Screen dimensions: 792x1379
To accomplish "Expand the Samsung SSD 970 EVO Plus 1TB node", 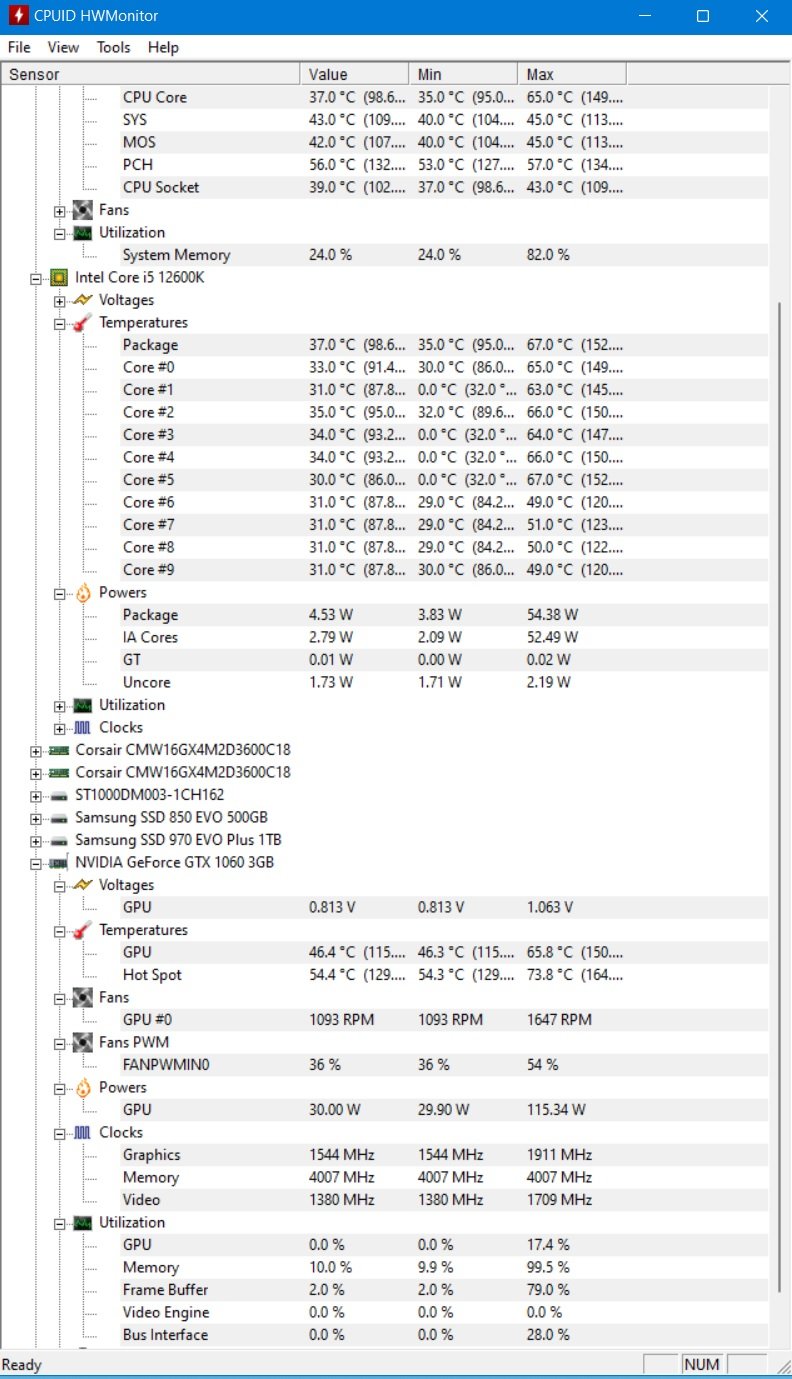I will pos(37,840).
